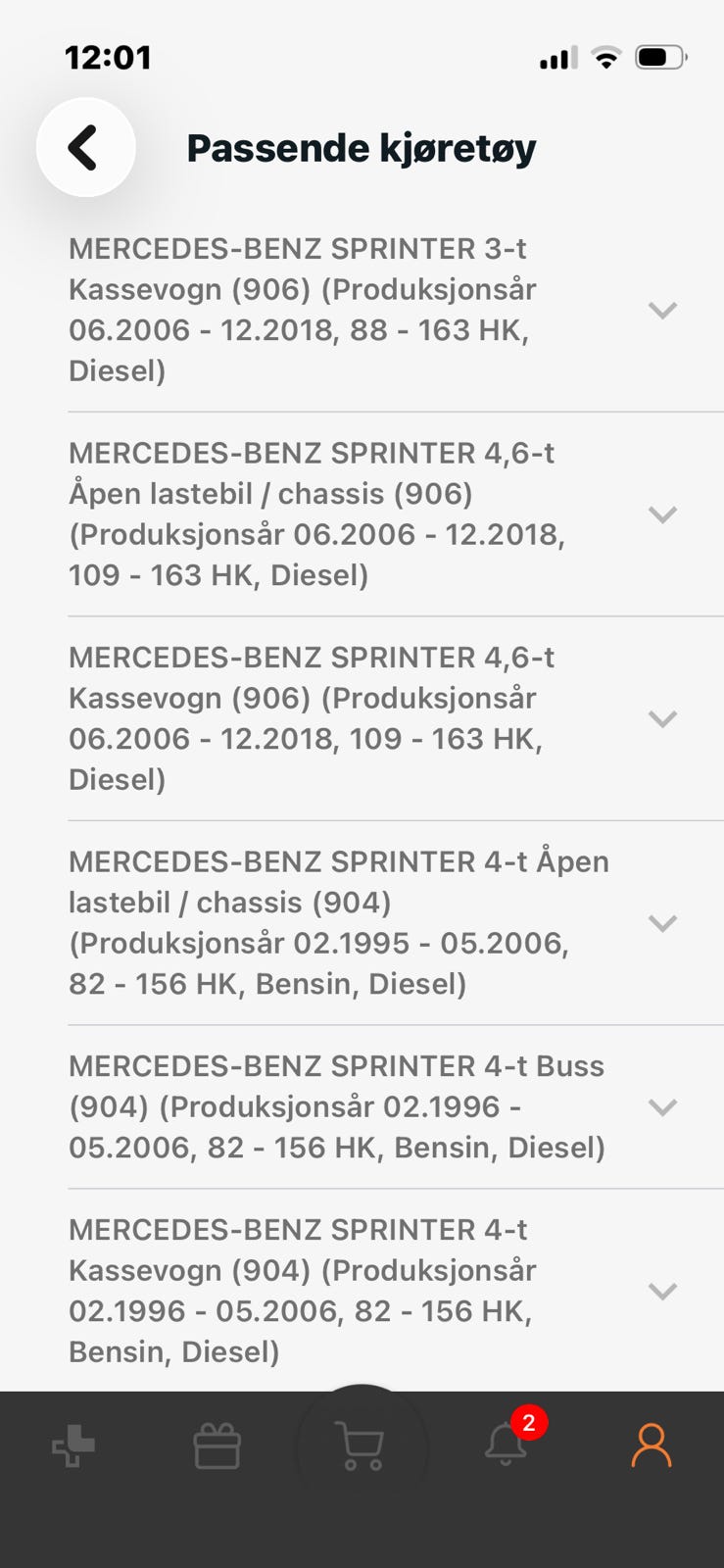Tap the Passende kjøretøy page title
The image size is (724, 1568).
(x=362, y=148)
